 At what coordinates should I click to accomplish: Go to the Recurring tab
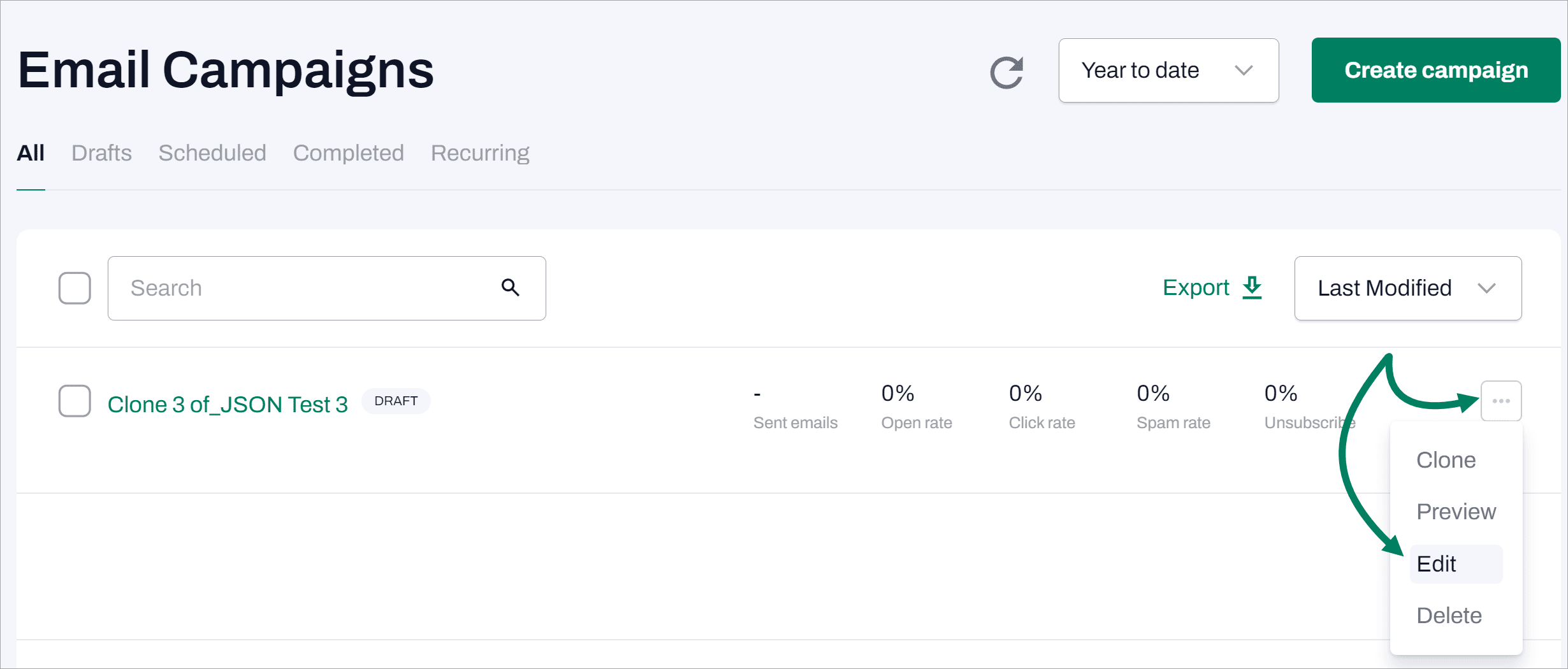point(480,153)
